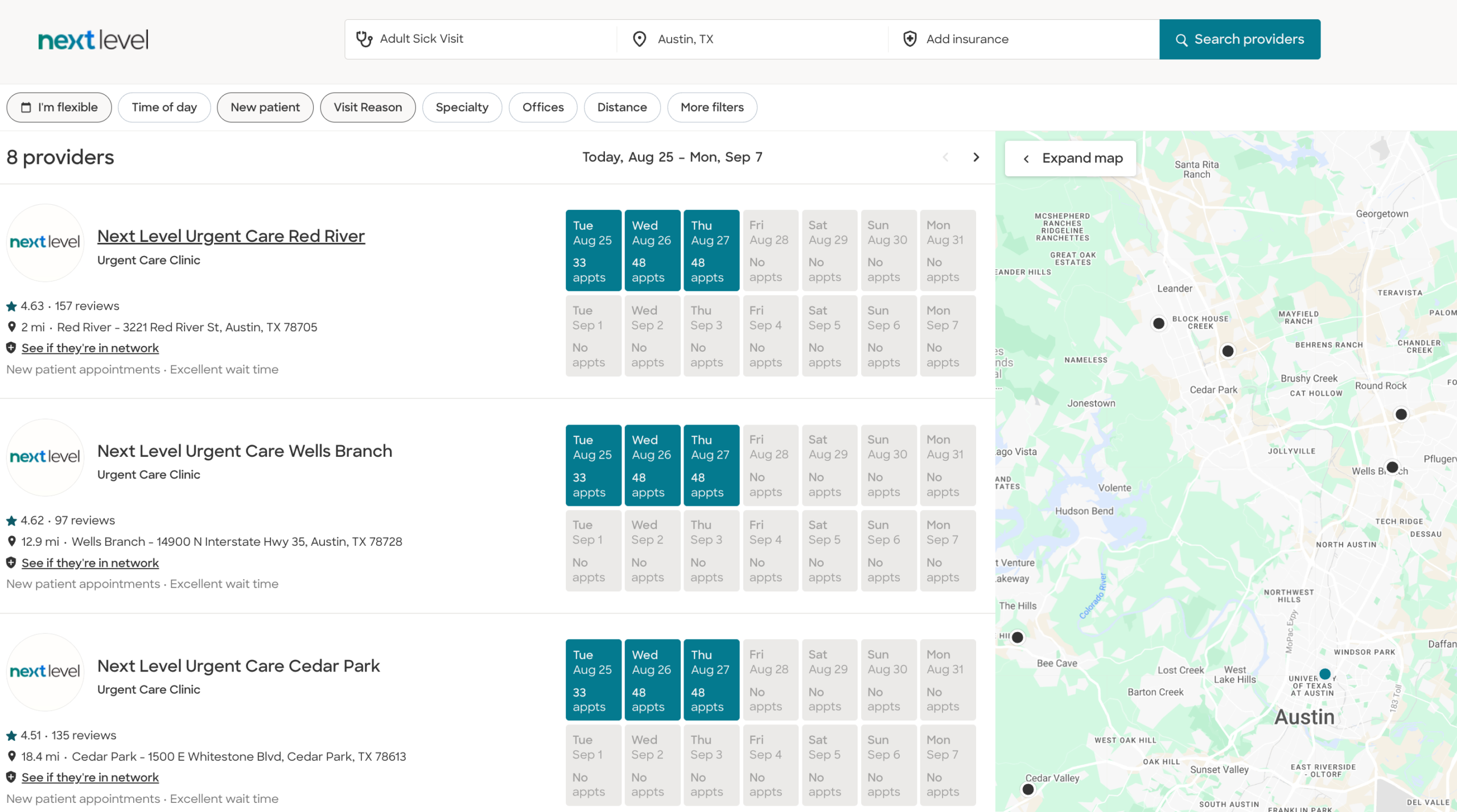The height and width of the screenshot is (812, 1457).
Task: Click the address pin icon for Cedar Park
Action: (11, 757)
